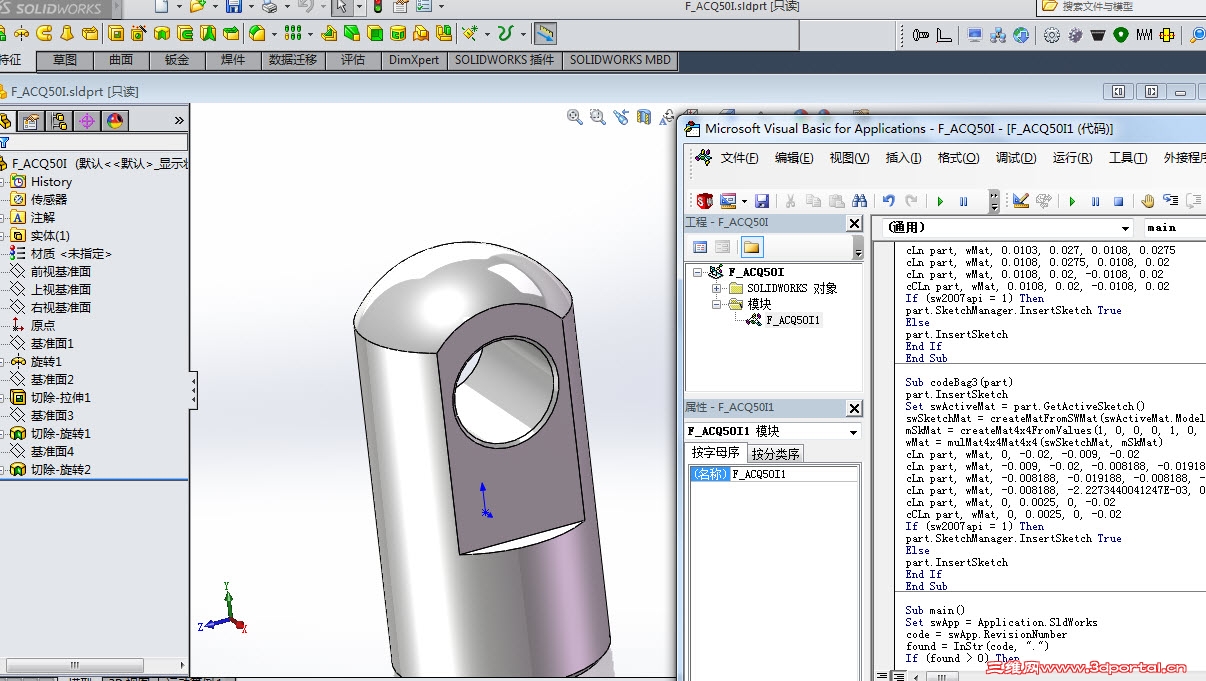Click the Design Mode ruler icon

click(1020, 201)
